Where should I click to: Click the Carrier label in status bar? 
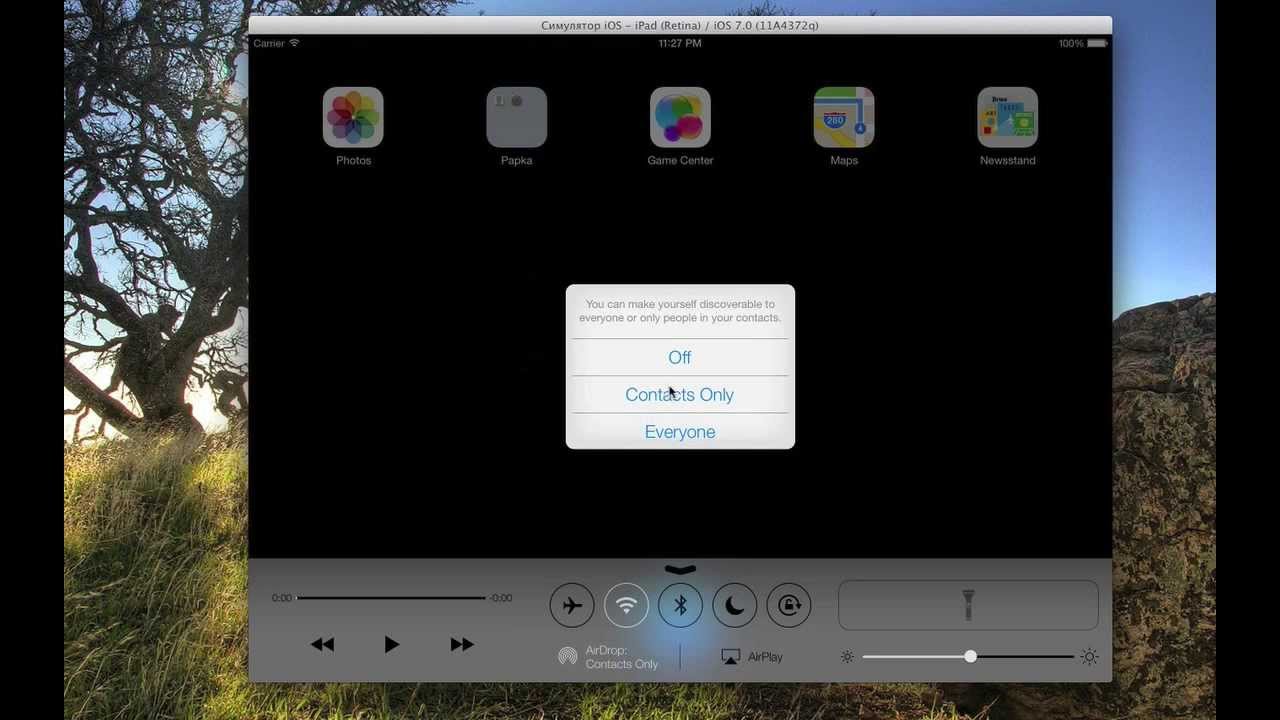click(x=269, y=44)
